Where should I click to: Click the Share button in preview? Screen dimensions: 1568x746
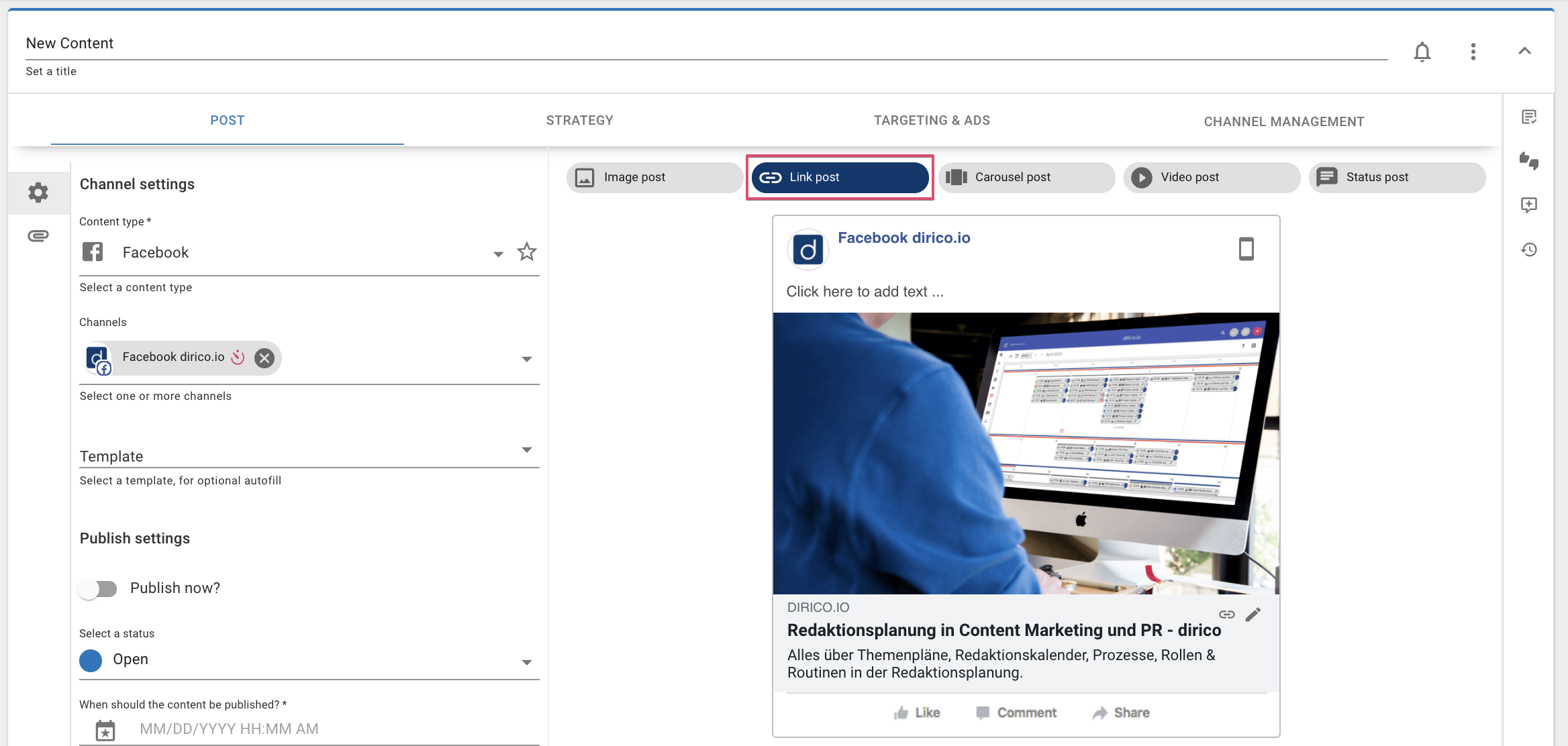pyautogui.click(x=1121, y=712)
